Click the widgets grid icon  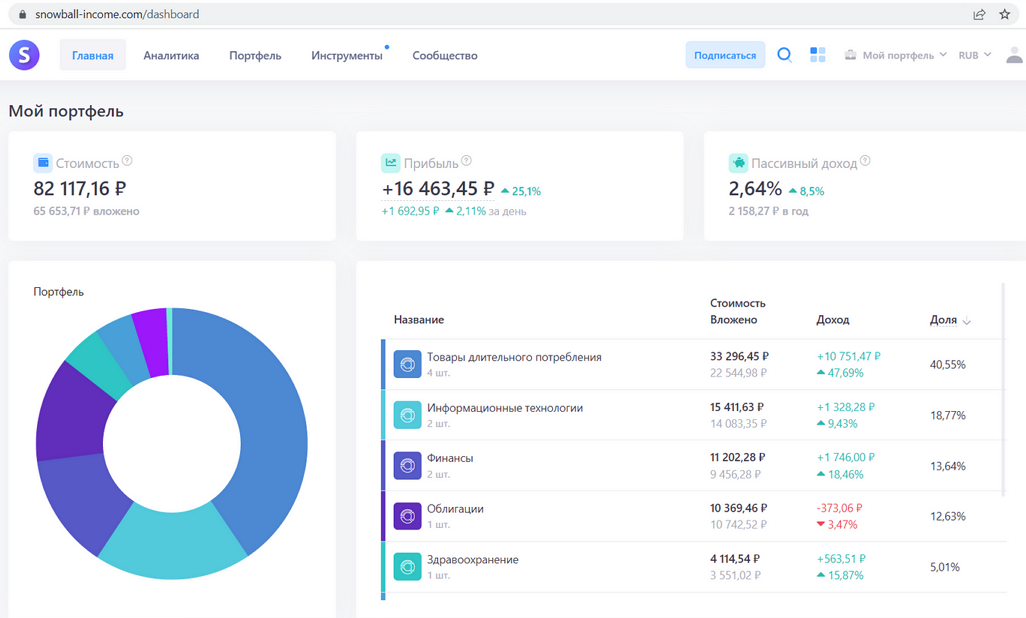click(x=817, y=55)
